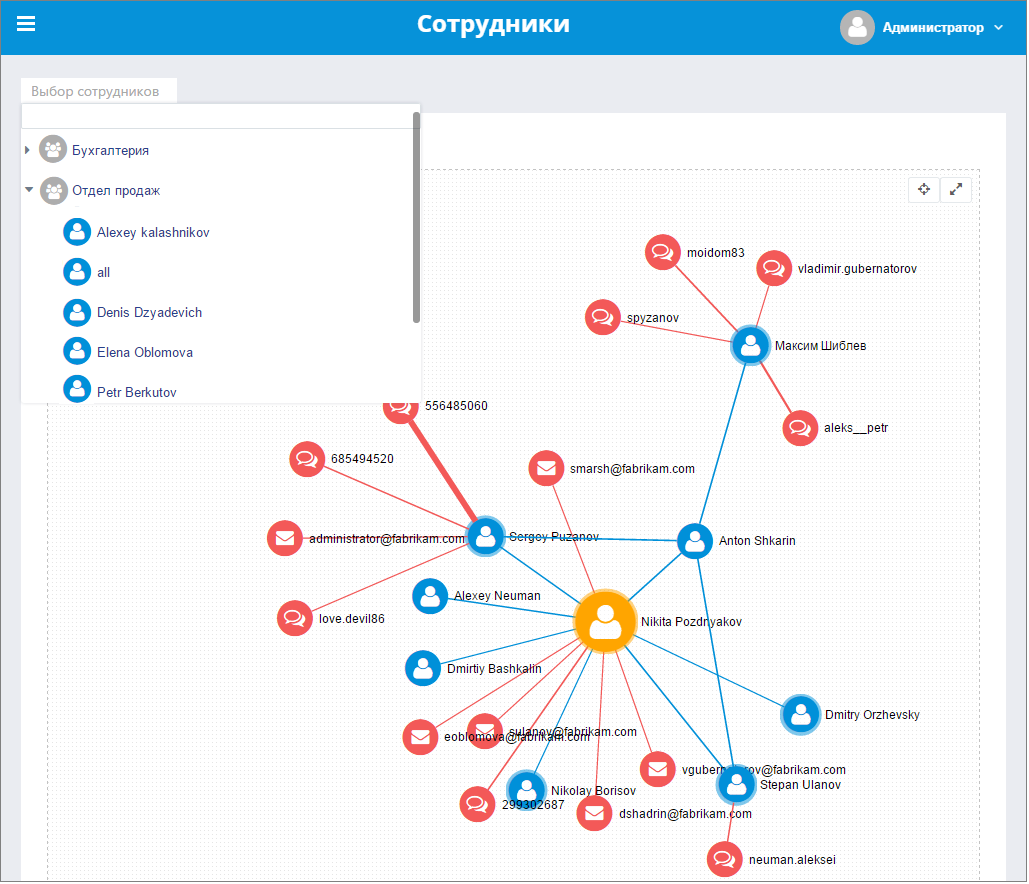Click the Администратор user name

tap(933, 28)
